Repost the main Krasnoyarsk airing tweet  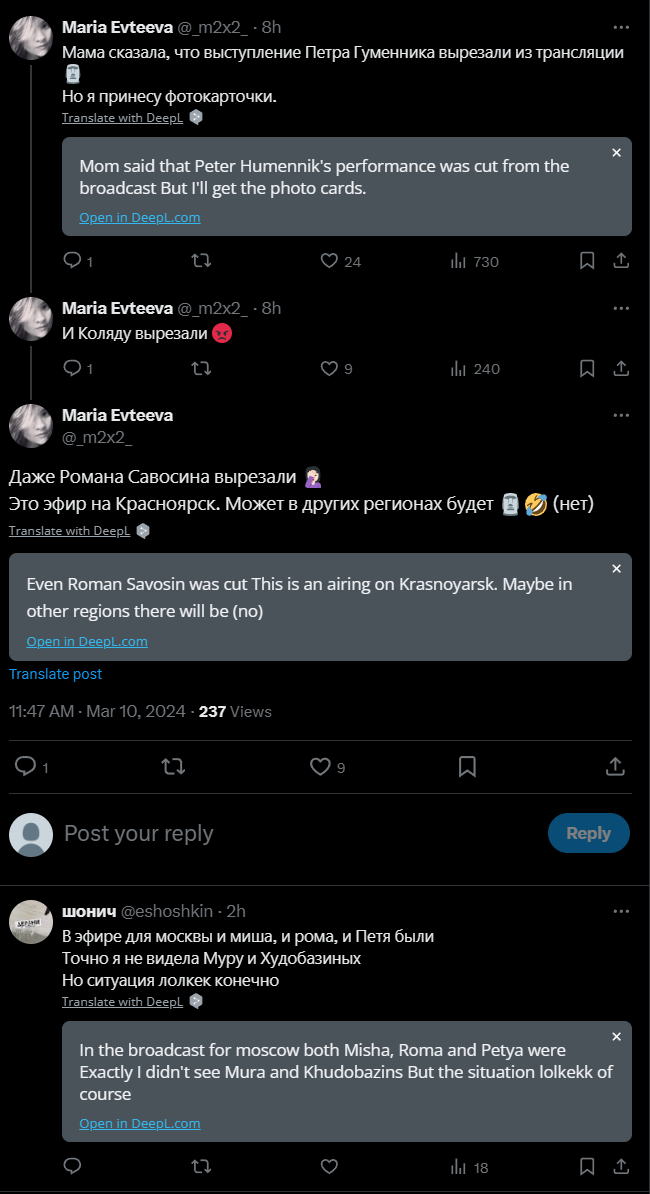pyautogui.click(x=173, y=767)
